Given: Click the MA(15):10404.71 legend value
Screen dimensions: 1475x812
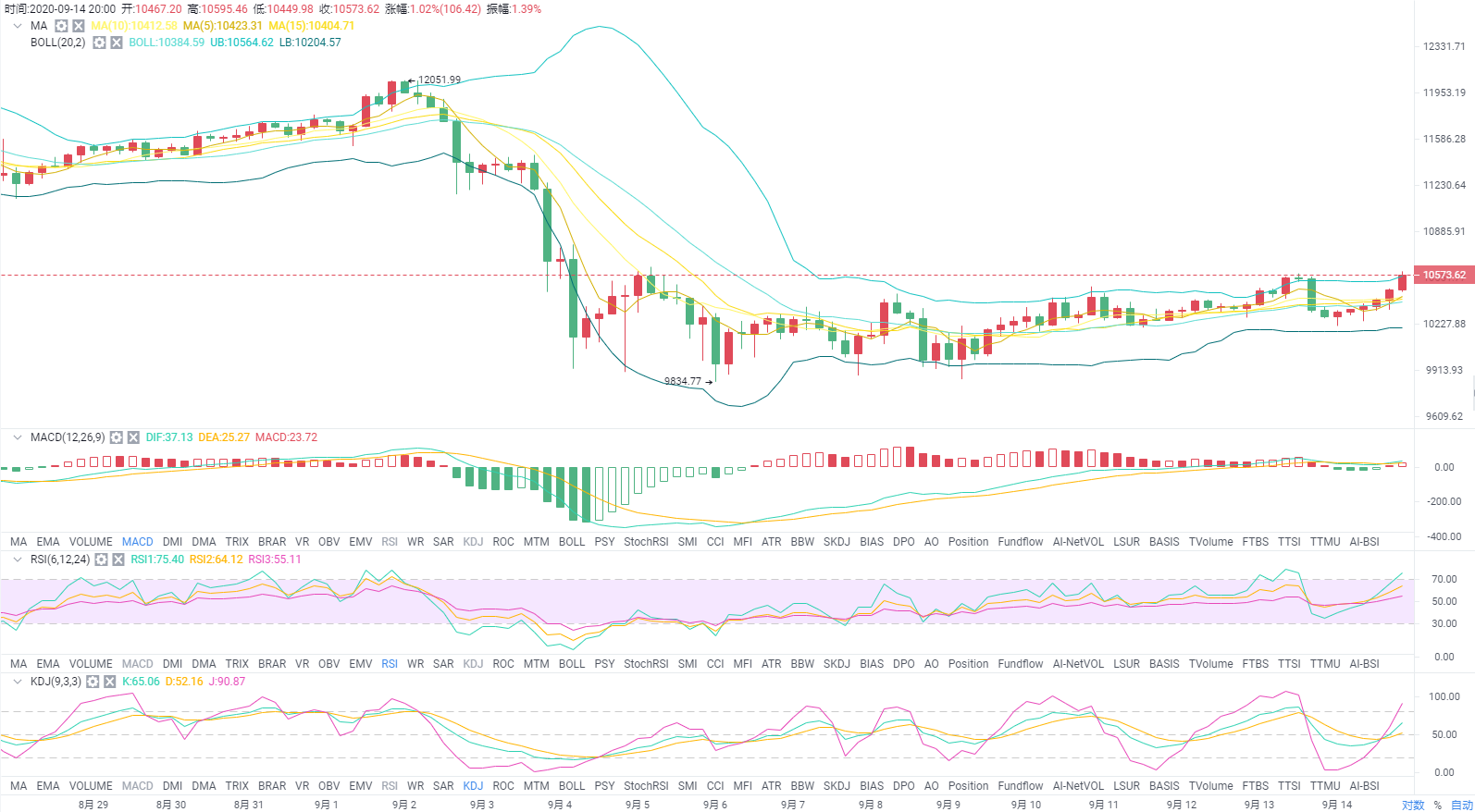Looking at the screenshot, I should coord(311,26).
